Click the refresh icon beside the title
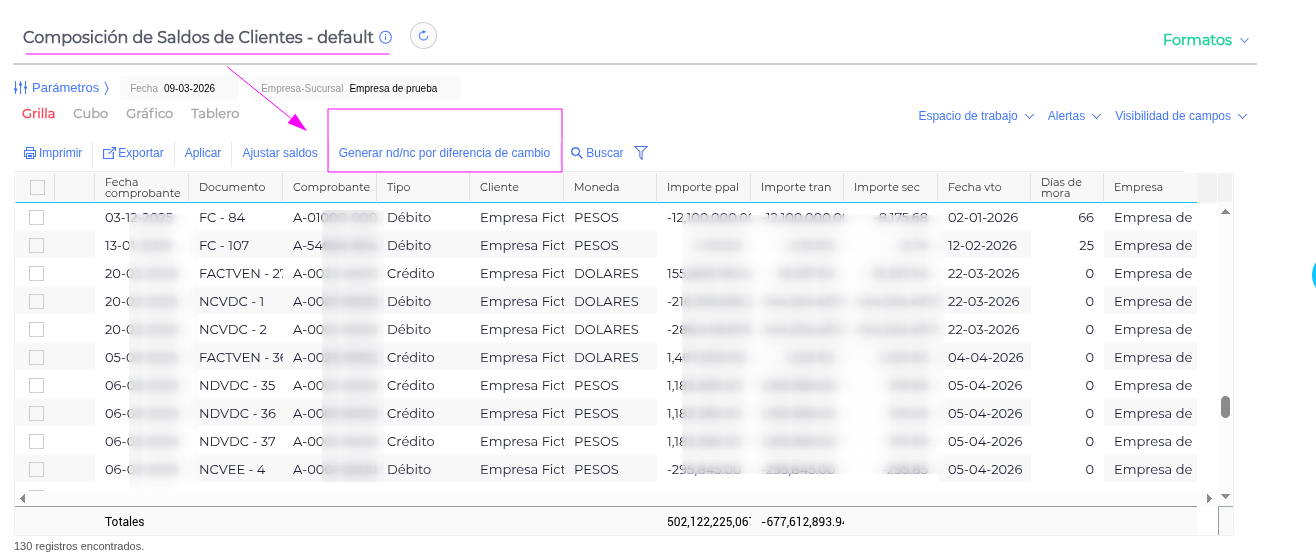The width and height of the screenshot is (1316, 553). tap(423, 36)
